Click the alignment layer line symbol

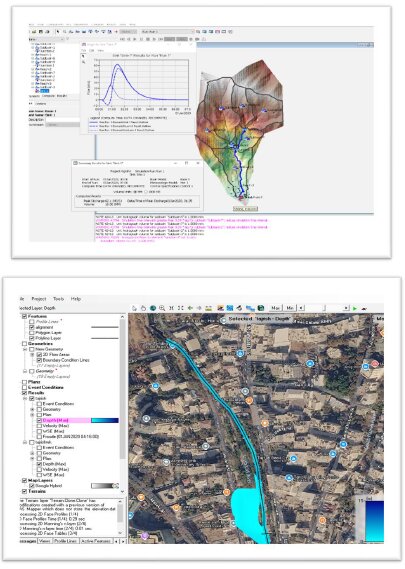[105, 327]
